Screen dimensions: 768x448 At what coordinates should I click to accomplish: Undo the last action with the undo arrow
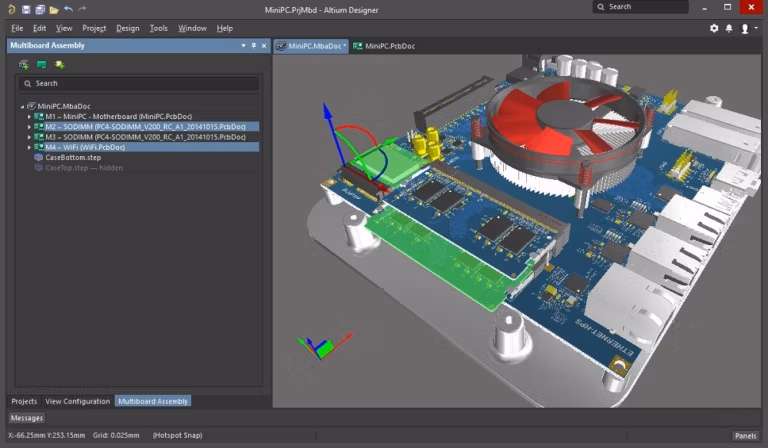tap(68, 9)
